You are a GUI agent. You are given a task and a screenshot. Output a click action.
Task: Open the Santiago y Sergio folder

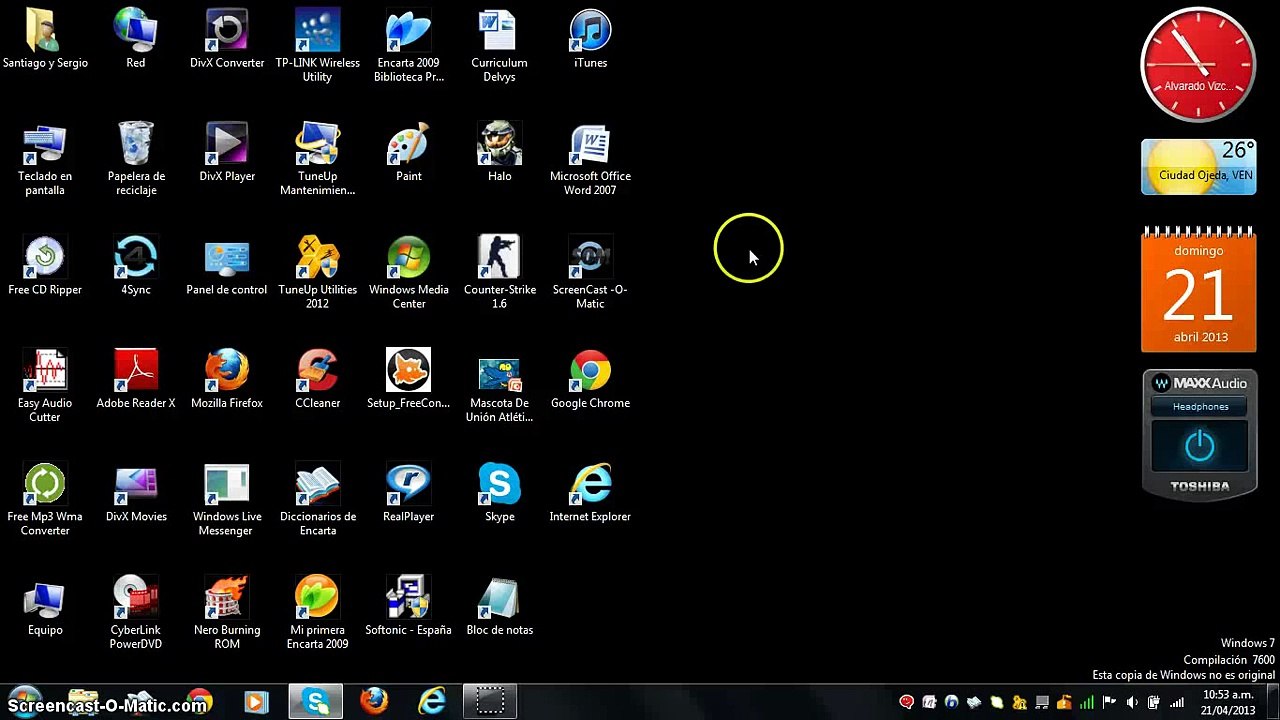pyautogui.click(x=45, y=40)
